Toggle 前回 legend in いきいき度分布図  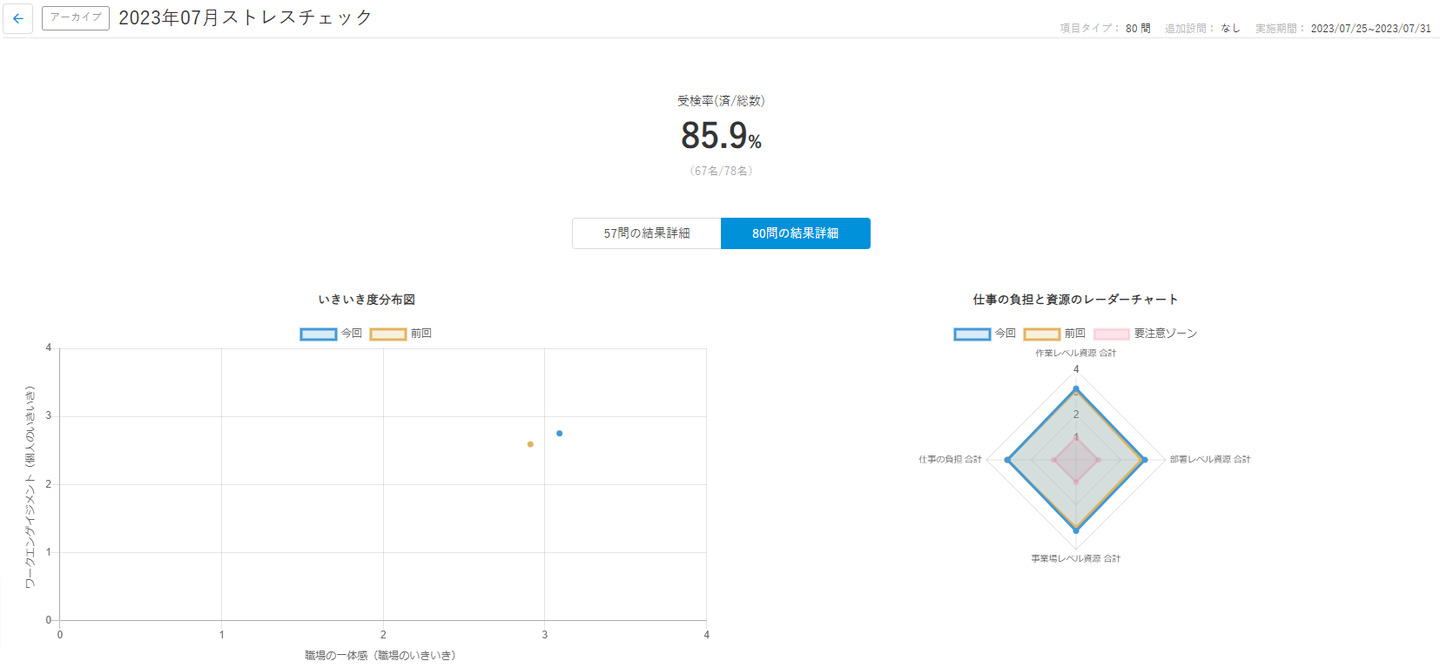tap(401, 334)
